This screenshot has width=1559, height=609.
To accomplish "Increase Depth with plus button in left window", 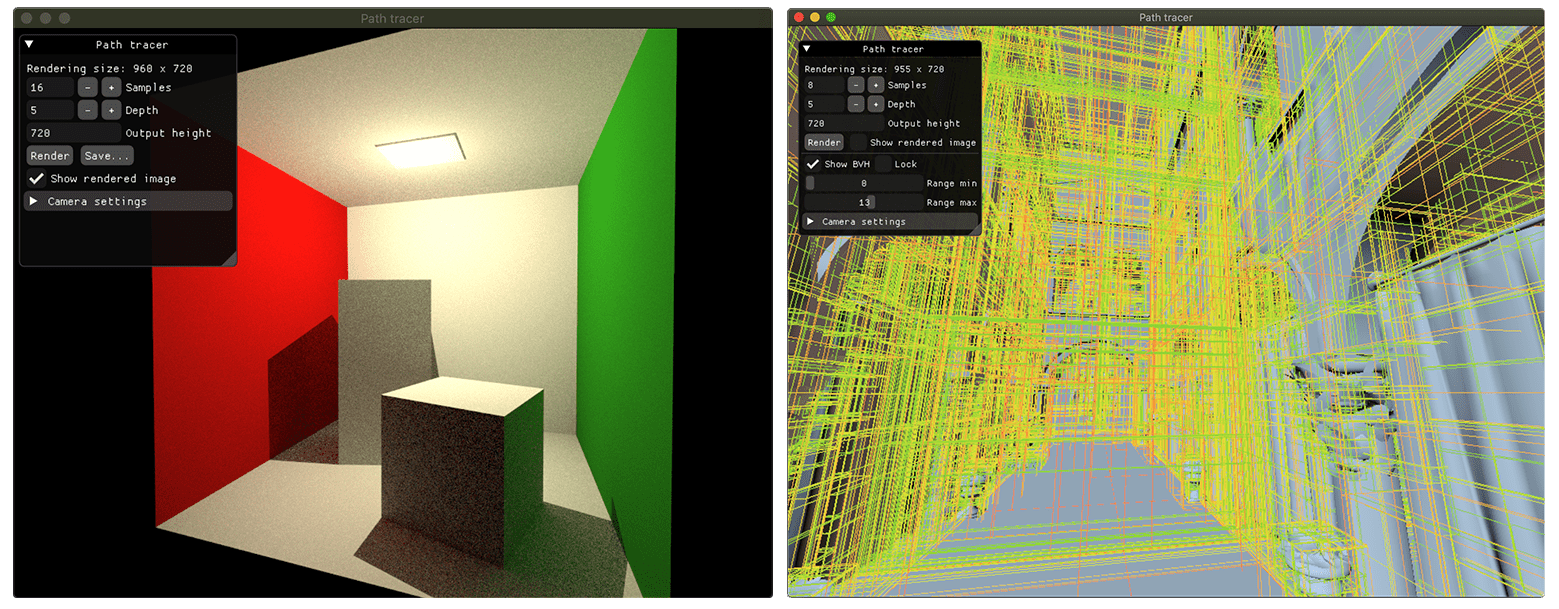I will pos(111,110).
